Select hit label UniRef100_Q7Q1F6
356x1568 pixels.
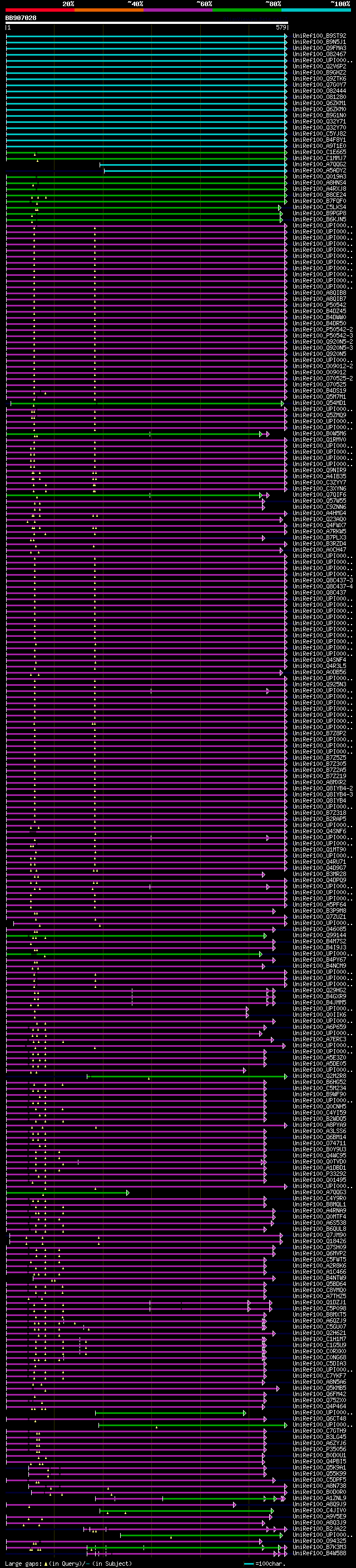[319, 495]
